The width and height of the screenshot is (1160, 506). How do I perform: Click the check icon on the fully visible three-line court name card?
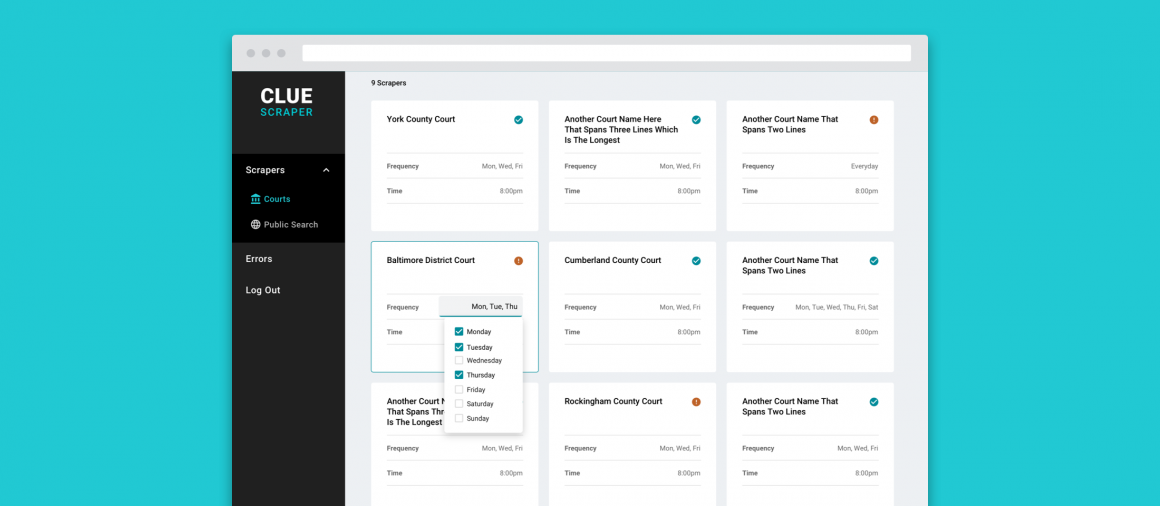[696, 120]
